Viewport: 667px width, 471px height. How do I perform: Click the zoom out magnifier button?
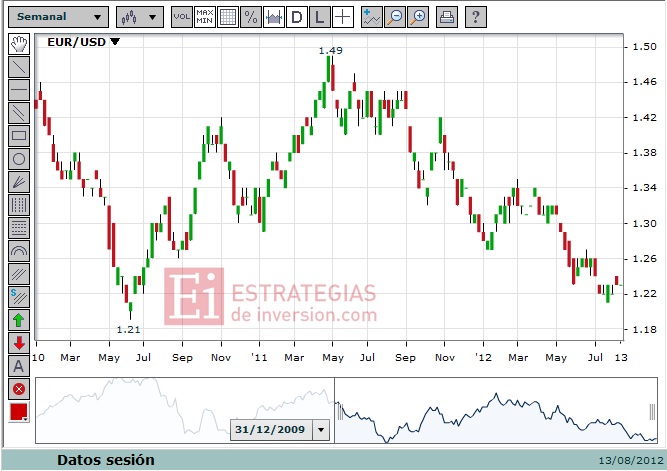click(x=395, y=17)
